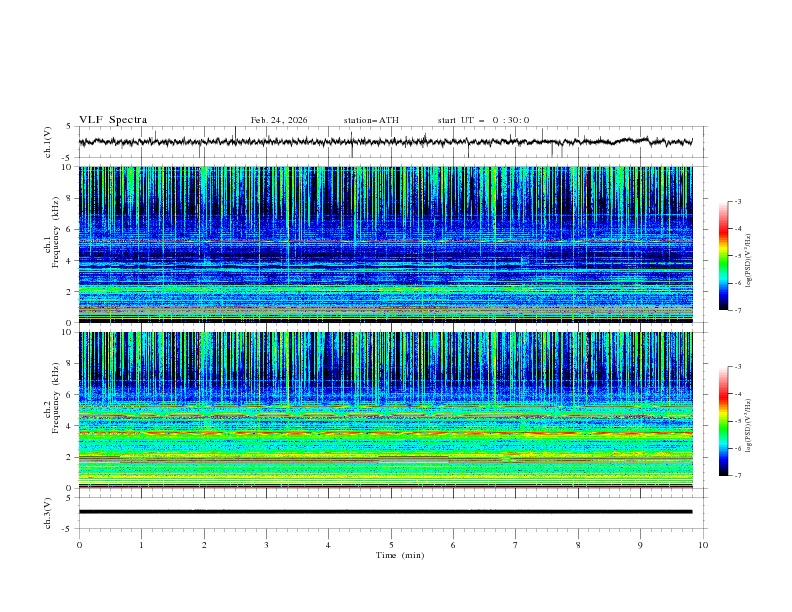The image size is (792, 612).
Task: Select the "start UT = 0:30:0" text
Action: [x=483, y=120]
